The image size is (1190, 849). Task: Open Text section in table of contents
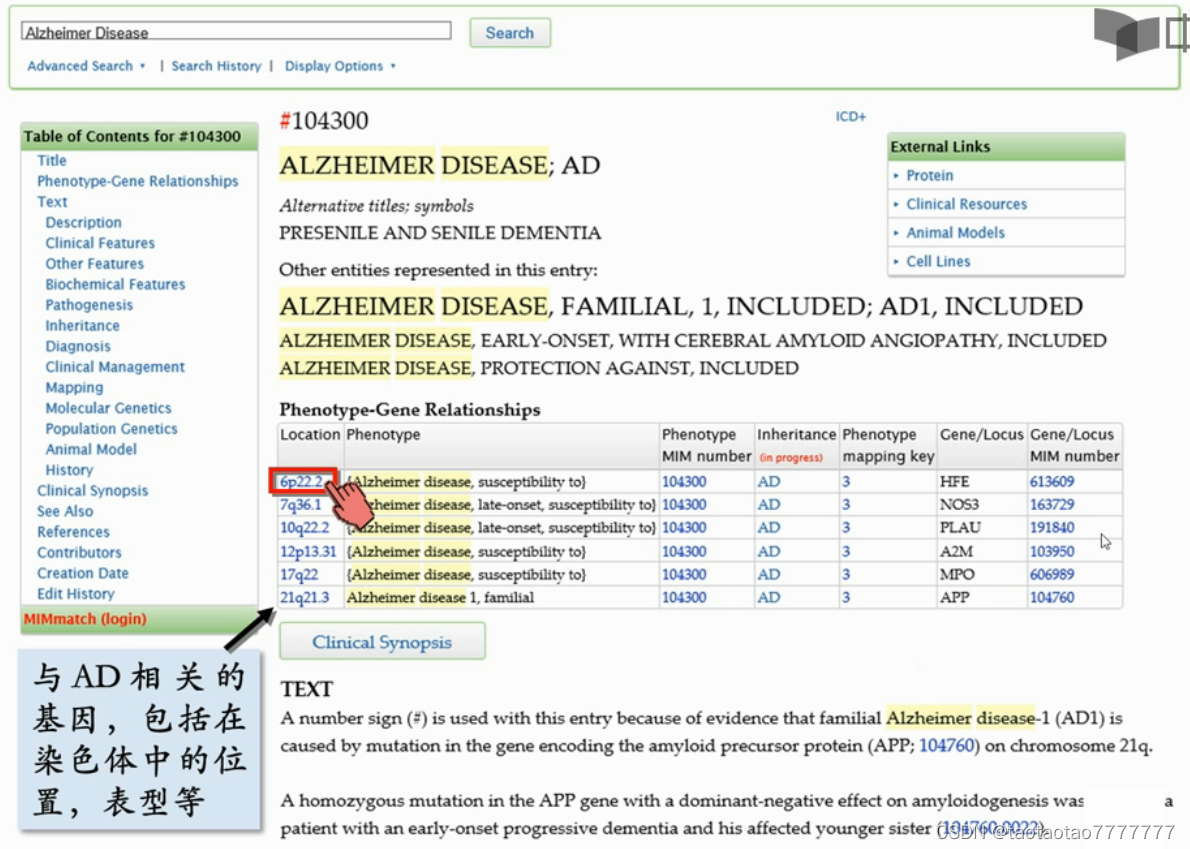(x=52, y=202)
